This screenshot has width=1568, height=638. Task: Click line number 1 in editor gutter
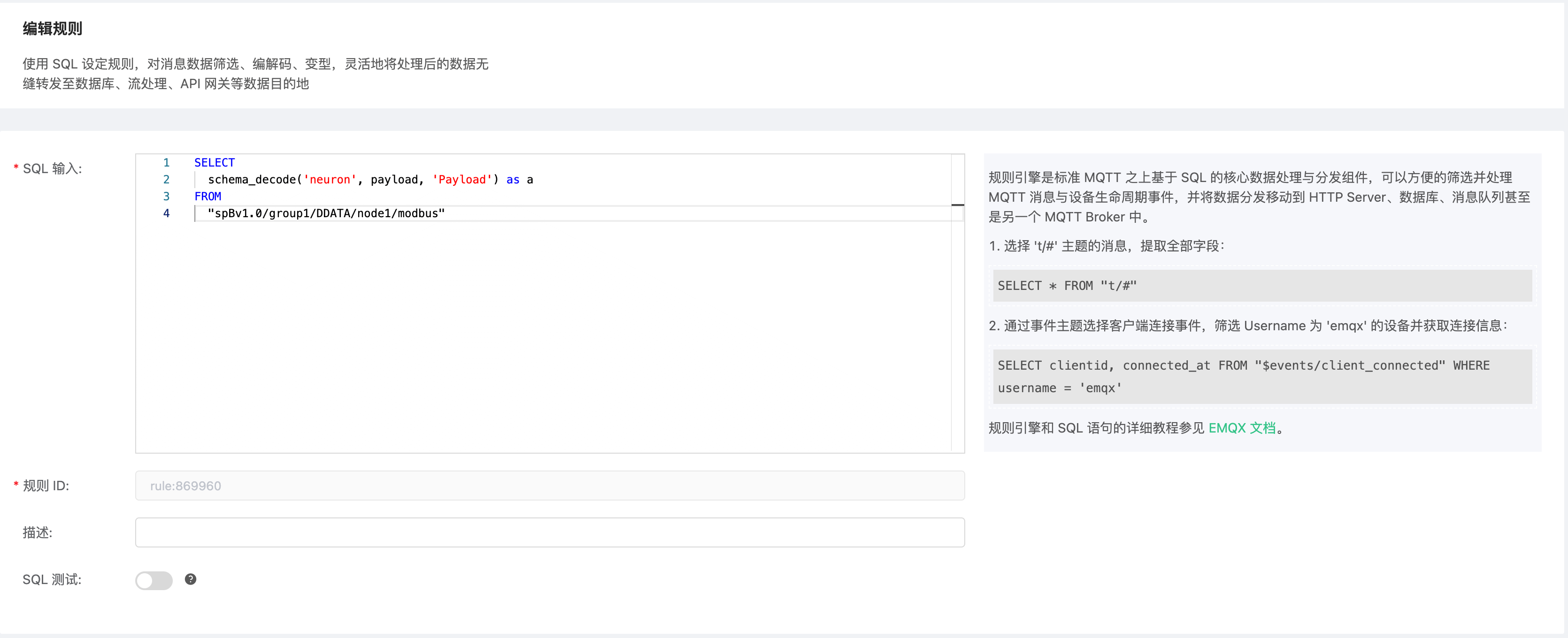[x=166, y=162]
